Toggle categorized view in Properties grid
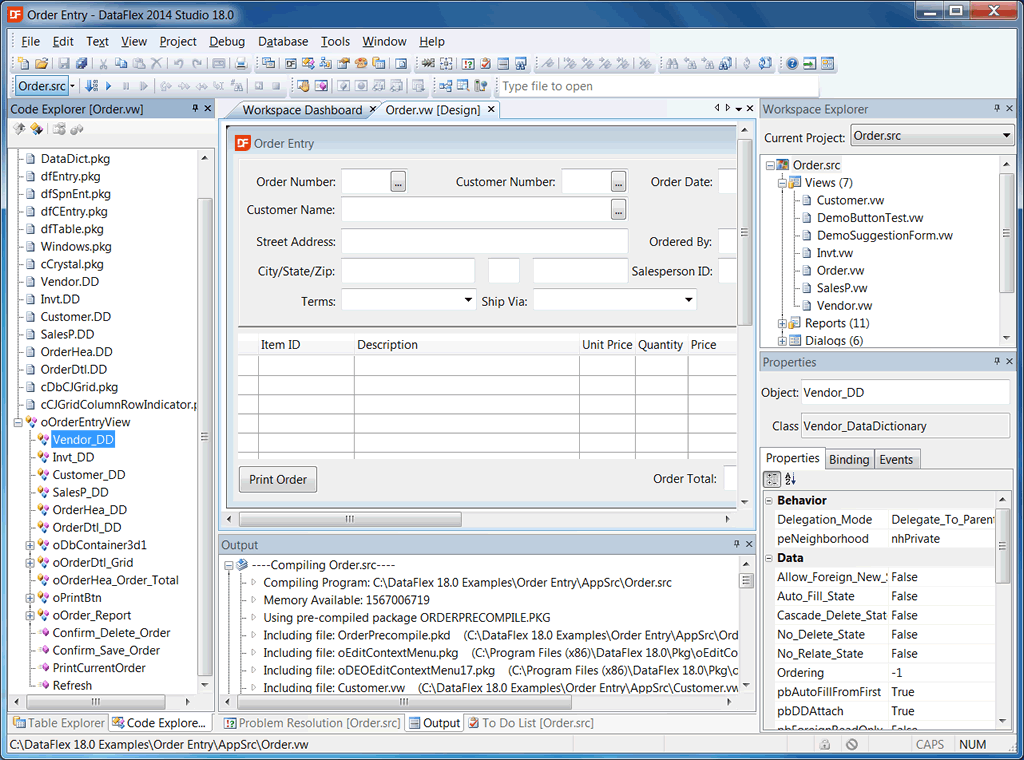 pos(772,480)
